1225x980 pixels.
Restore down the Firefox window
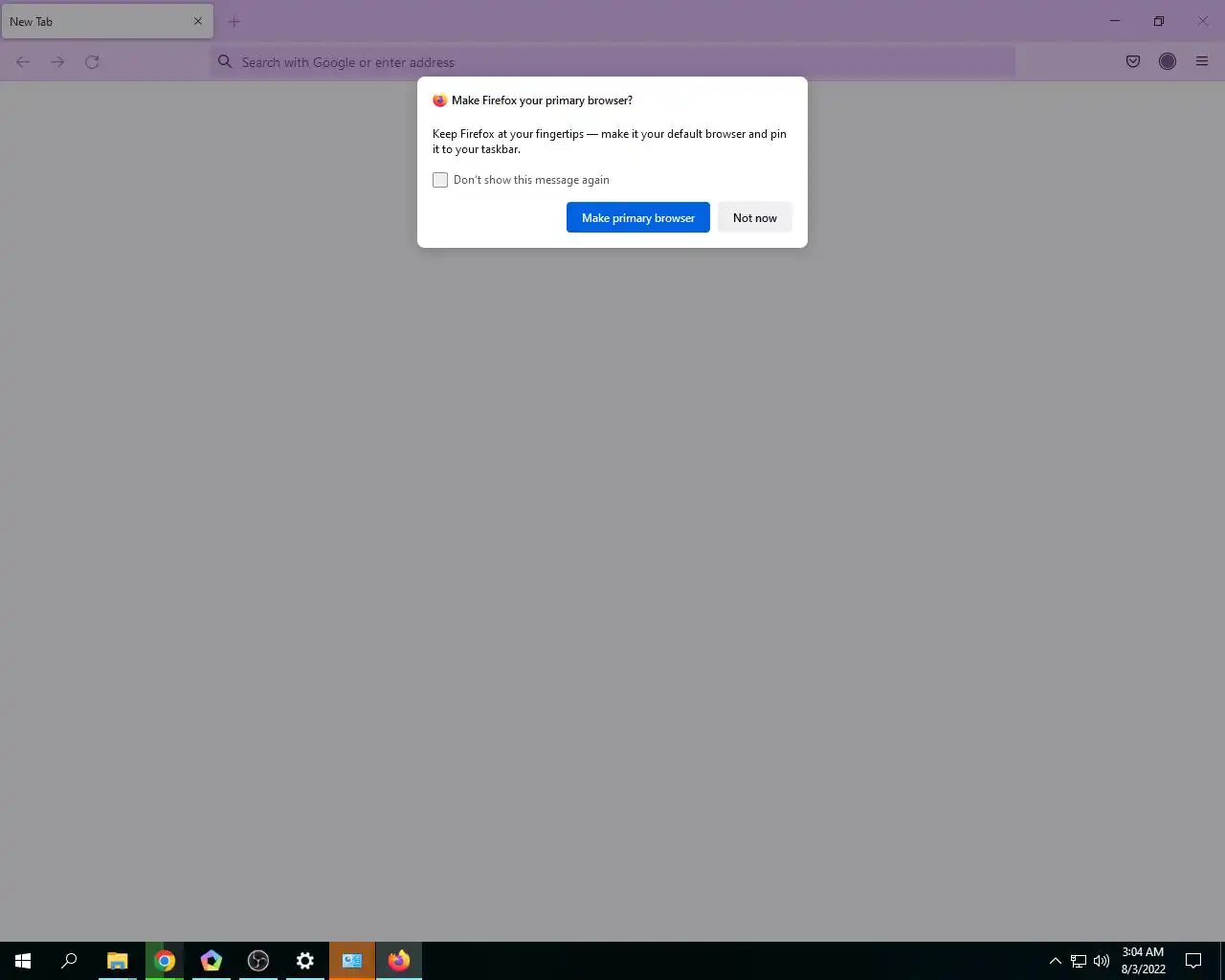click(x=1159, y=21)
